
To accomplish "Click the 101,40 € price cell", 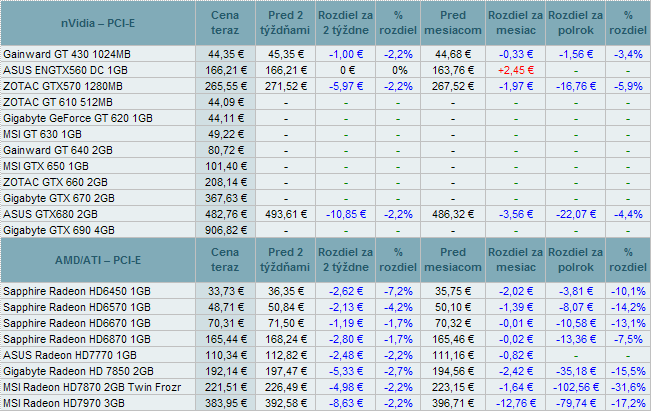I will point(225,166).
